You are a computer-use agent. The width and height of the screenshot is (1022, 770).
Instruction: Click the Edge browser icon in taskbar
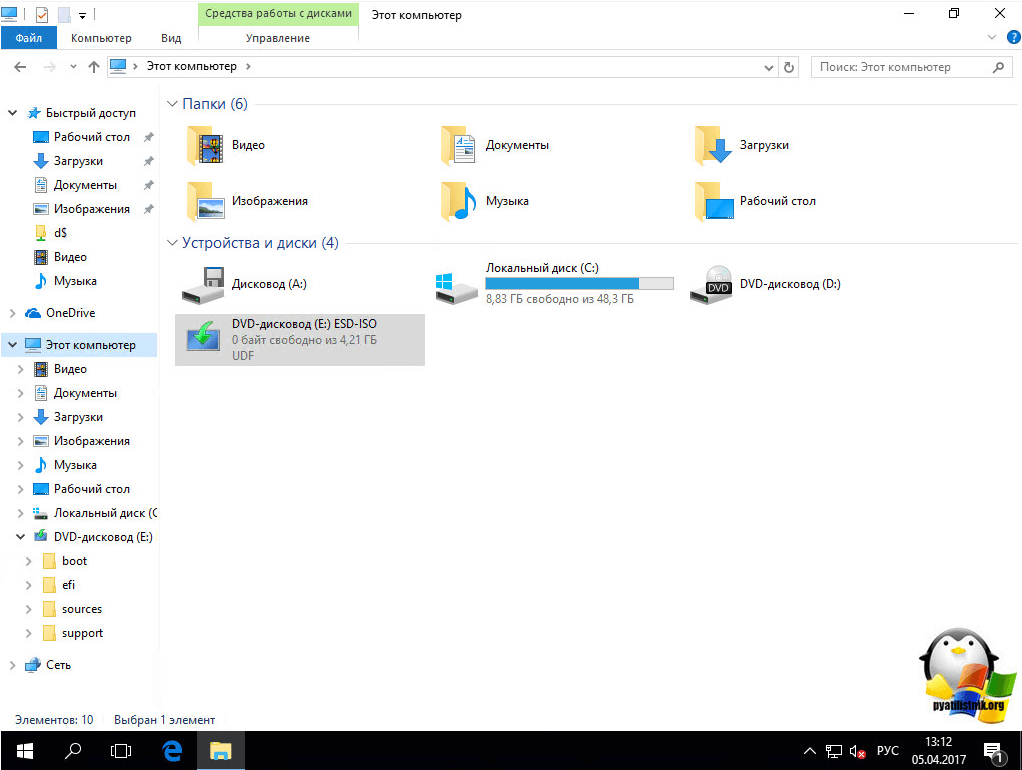click(x=171, y=750)
